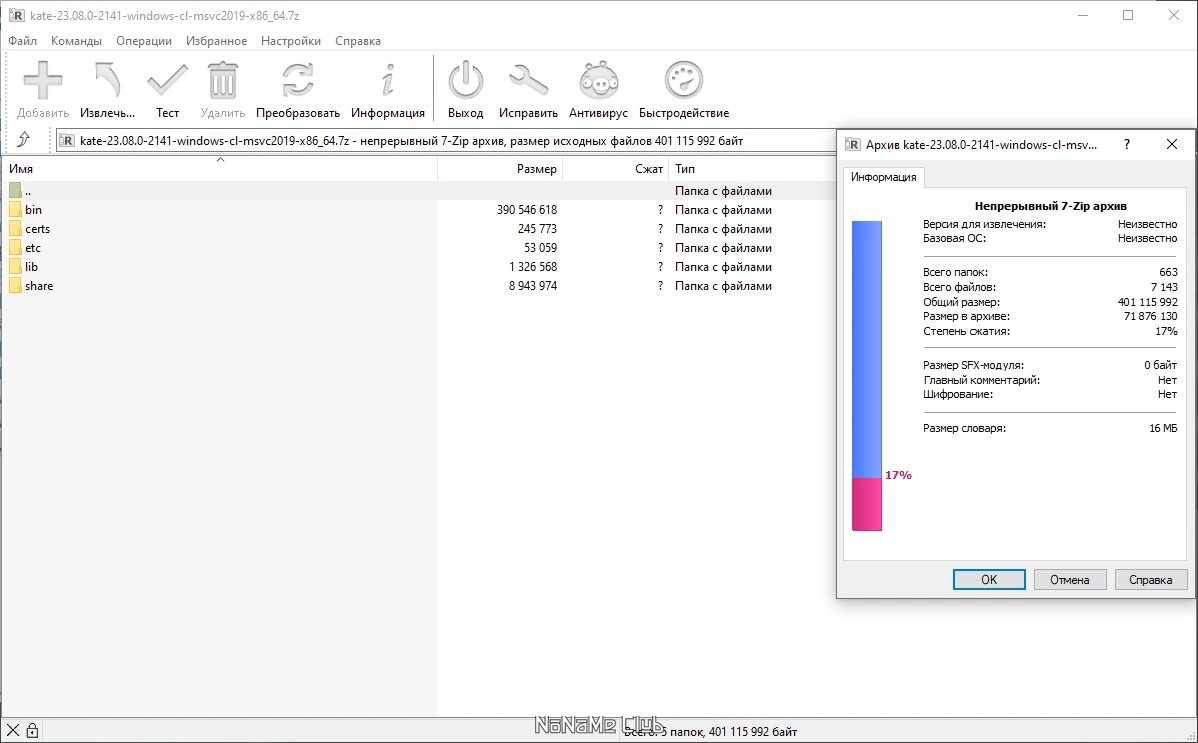Click the Отмена button
1198x743 pixels.
point(1070,579)
